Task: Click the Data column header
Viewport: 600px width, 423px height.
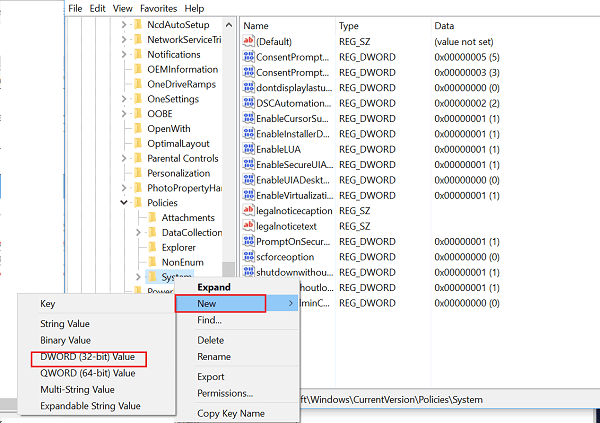Action: [444, 26]
